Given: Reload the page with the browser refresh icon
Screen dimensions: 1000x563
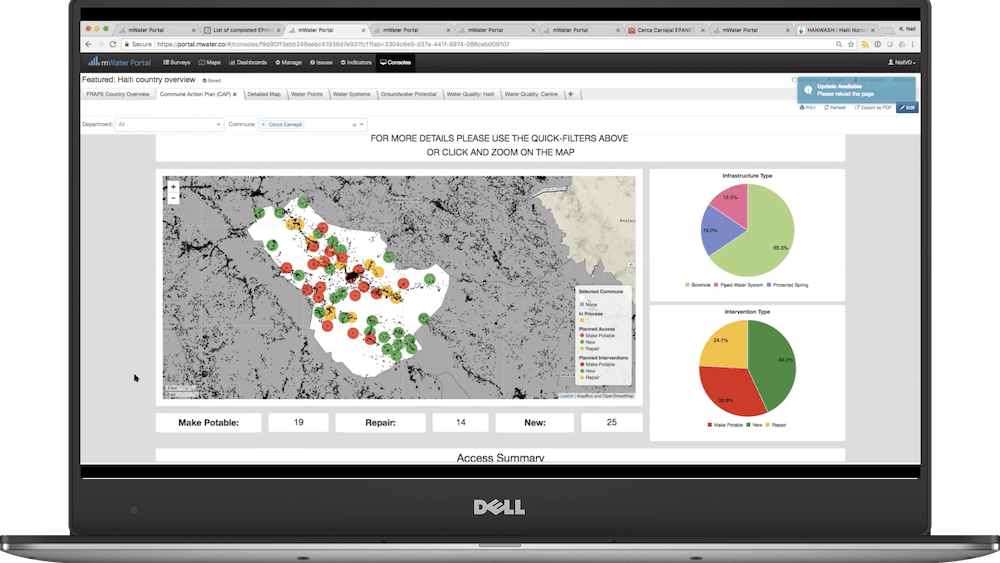Looking at the screenshot, I should coord(113,44).
